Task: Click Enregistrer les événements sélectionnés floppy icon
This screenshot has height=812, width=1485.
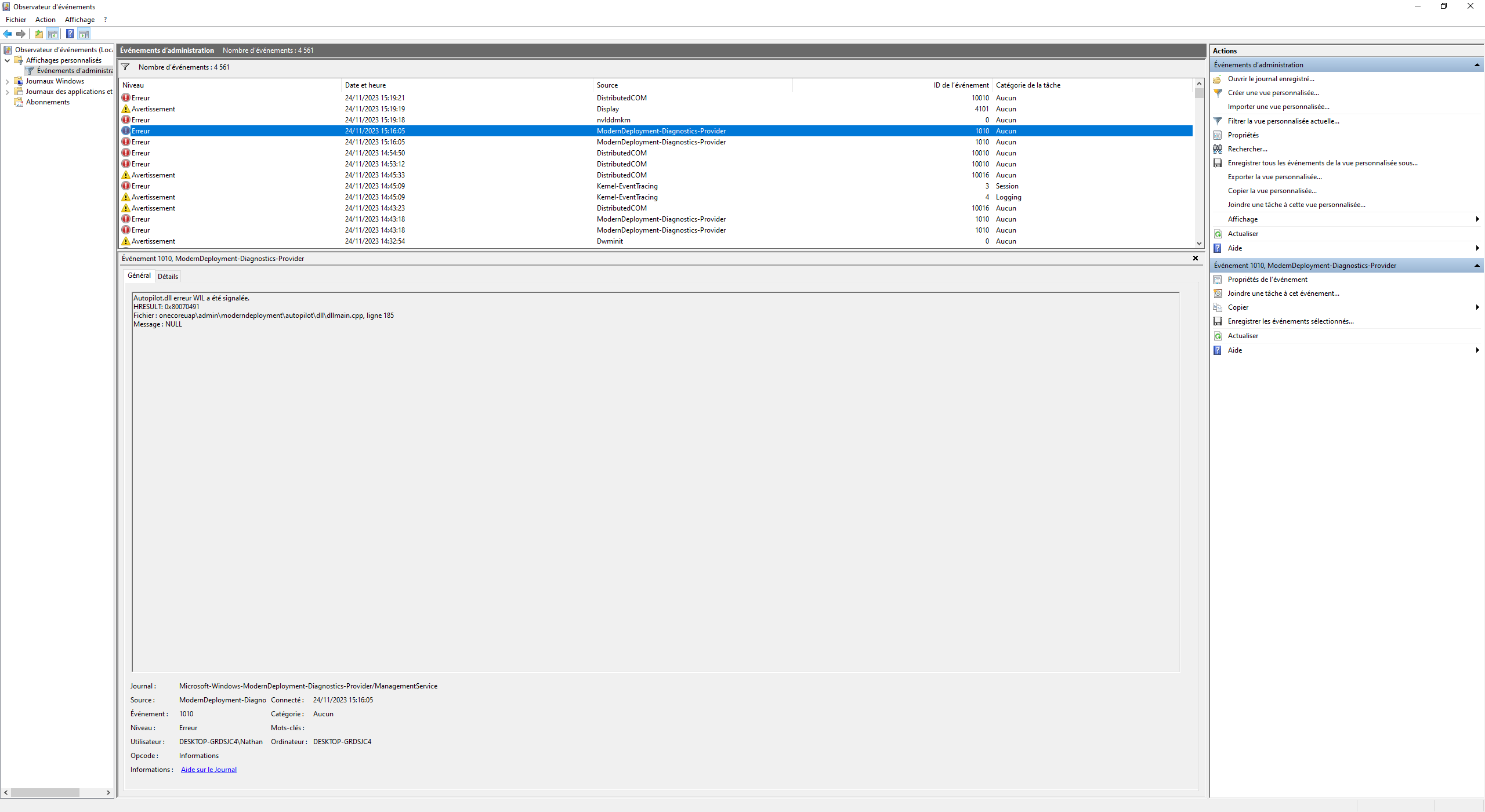Action: coord(1218,321)
